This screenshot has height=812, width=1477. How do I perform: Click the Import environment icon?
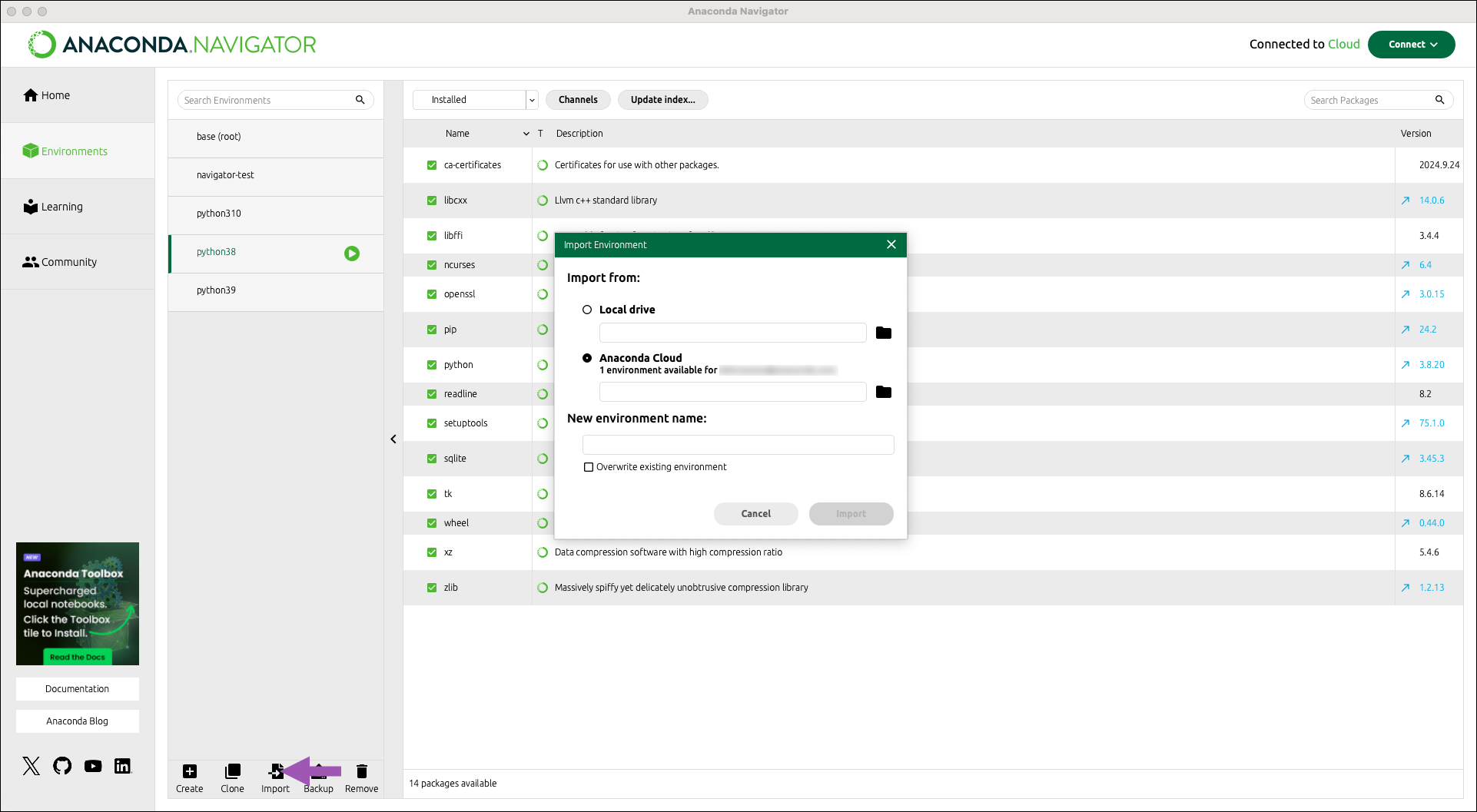(276, 771)
